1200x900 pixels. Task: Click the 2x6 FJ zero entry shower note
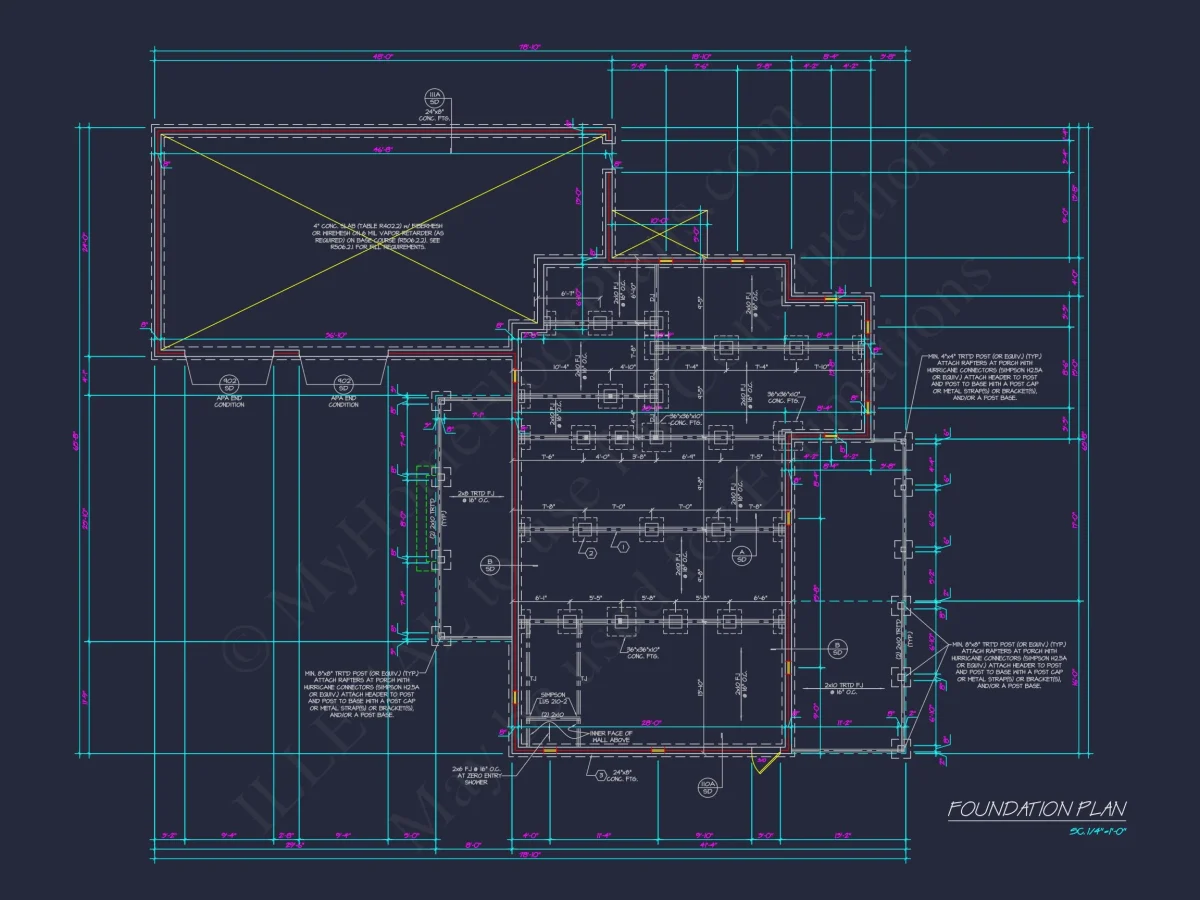pos(476,776)
